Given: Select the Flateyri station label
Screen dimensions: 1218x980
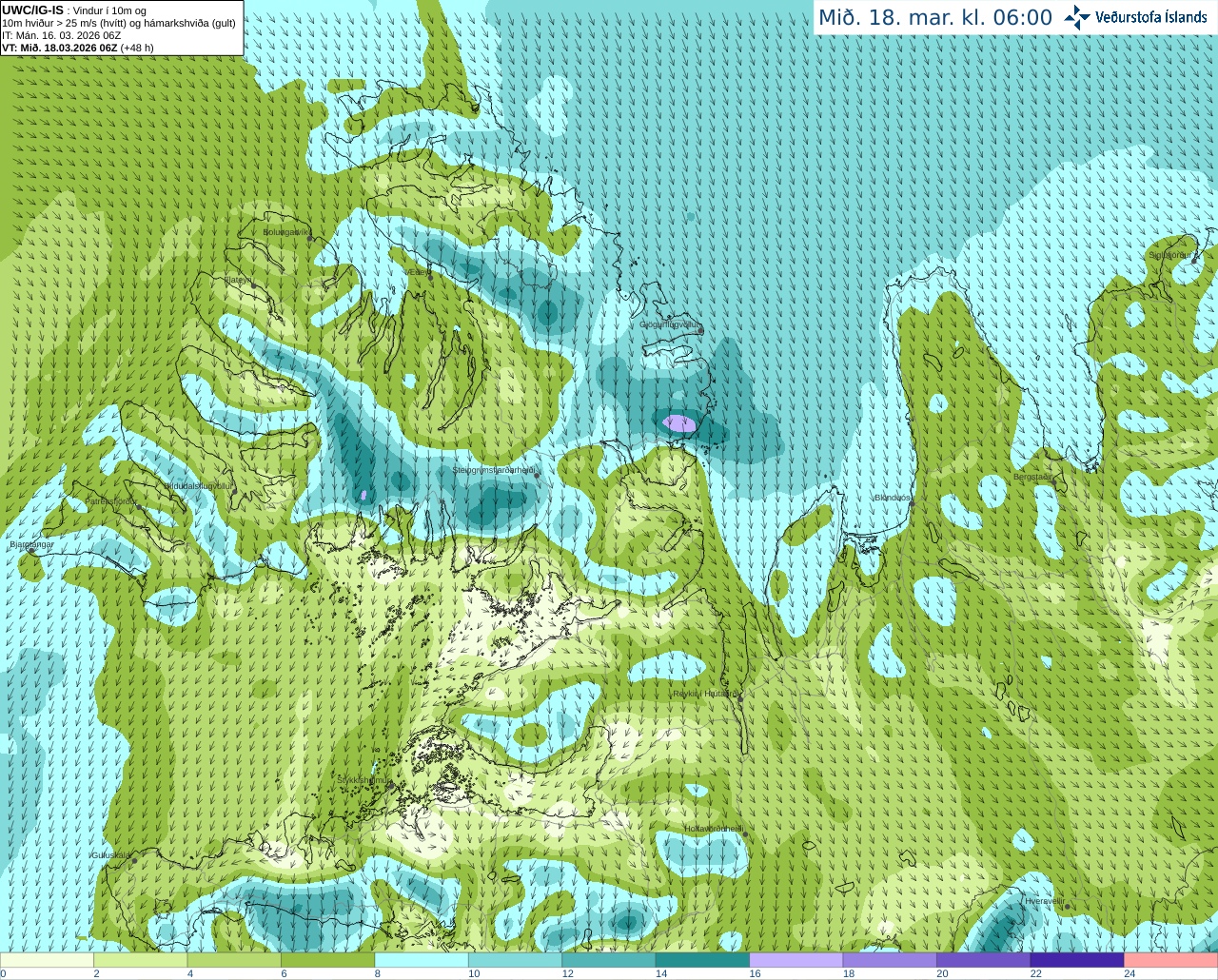Looking at the screenshot, I should click(x=238, y=280).
